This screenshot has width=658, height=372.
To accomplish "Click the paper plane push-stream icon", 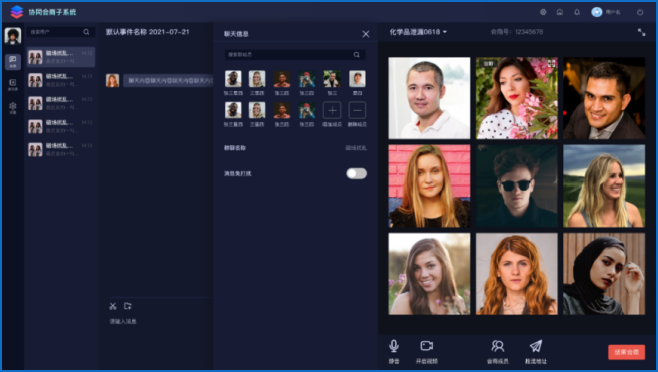I will point(535,346).
